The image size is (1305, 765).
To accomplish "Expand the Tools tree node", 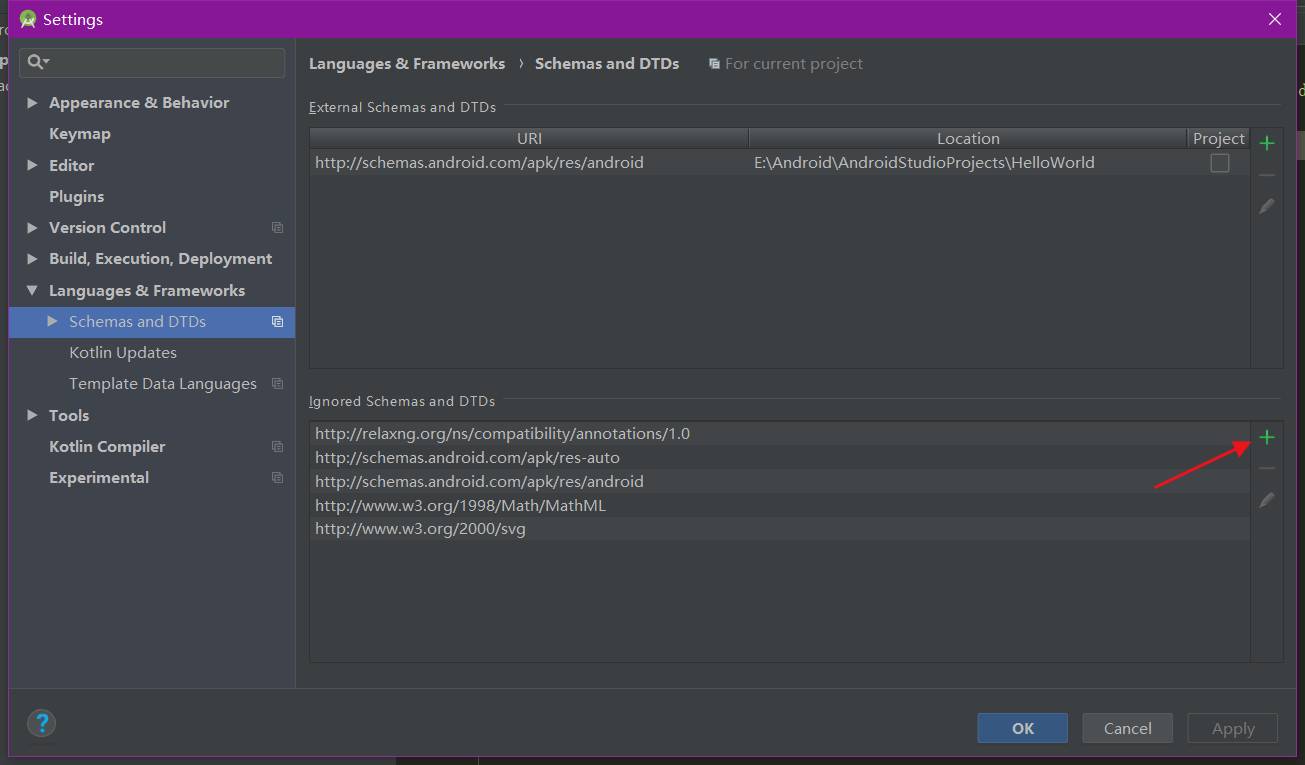I will pyautogui.click(x=32, y=415).
